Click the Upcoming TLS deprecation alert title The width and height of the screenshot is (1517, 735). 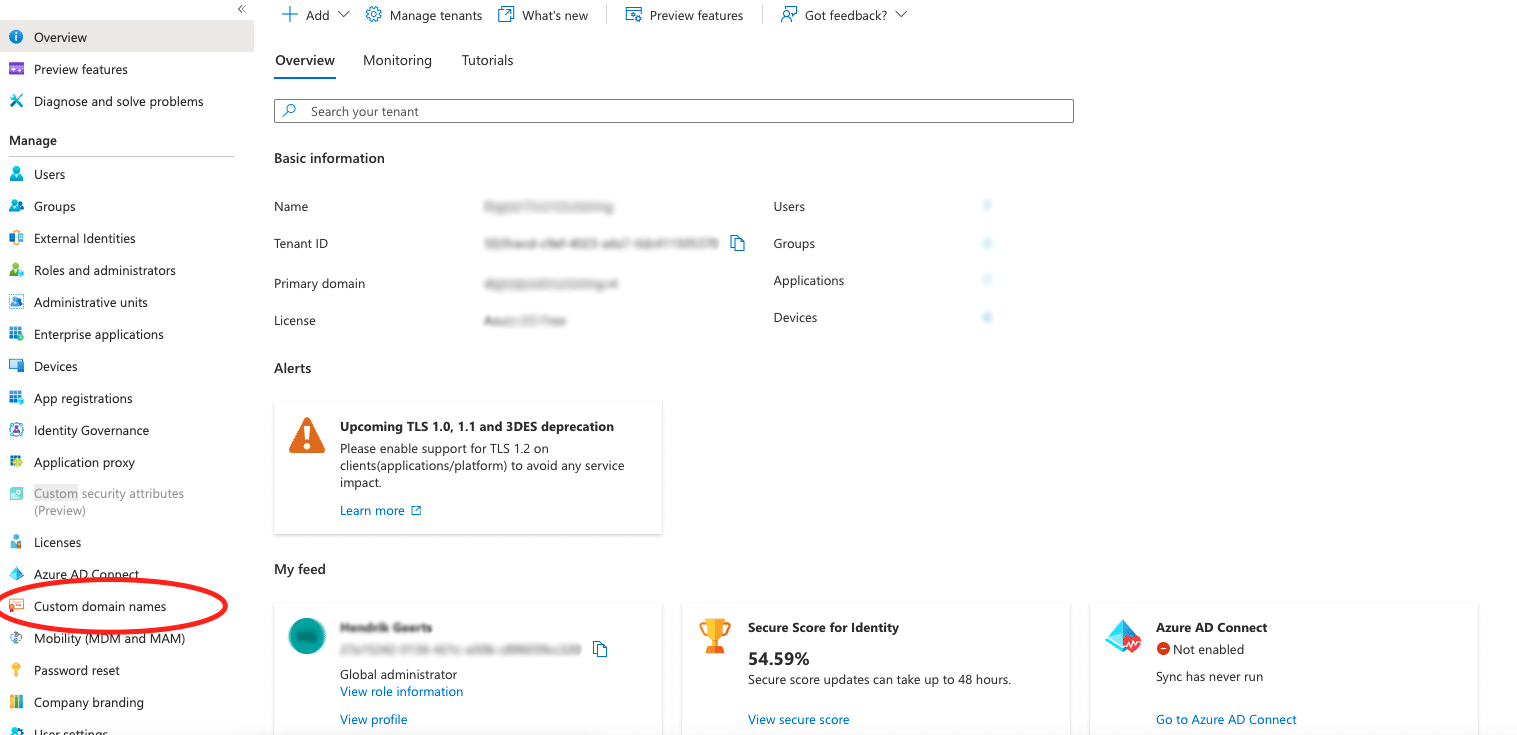pos(477,426)
